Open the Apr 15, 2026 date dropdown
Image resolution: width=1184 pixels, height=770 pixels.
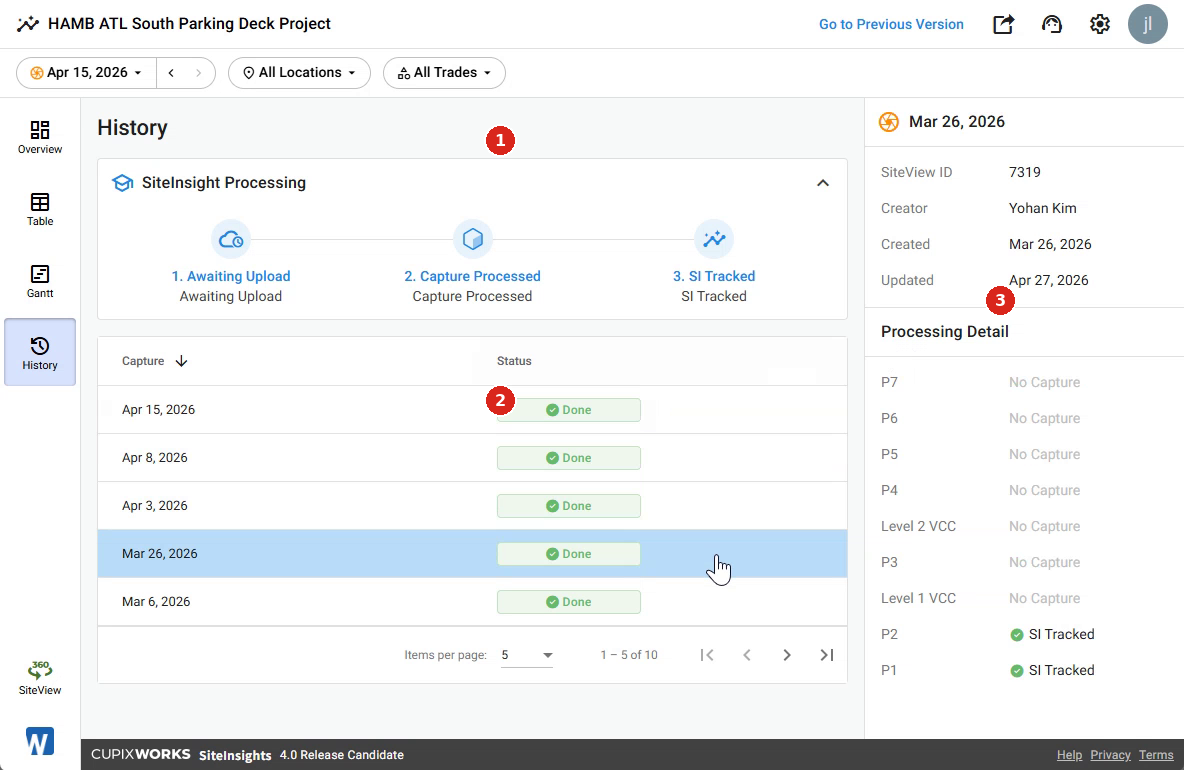(x=86, y=72)
